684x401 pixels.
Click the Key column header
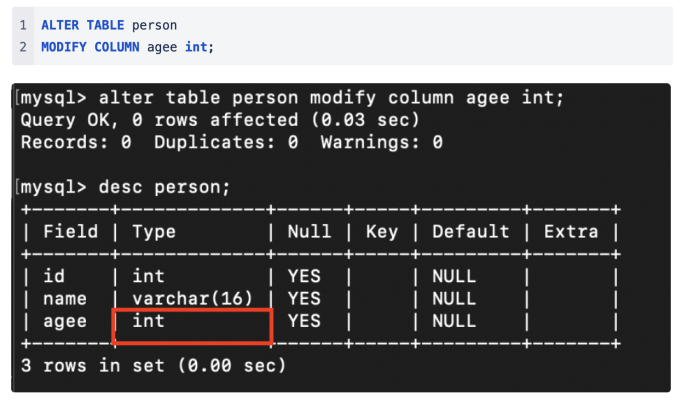point(382,232)
